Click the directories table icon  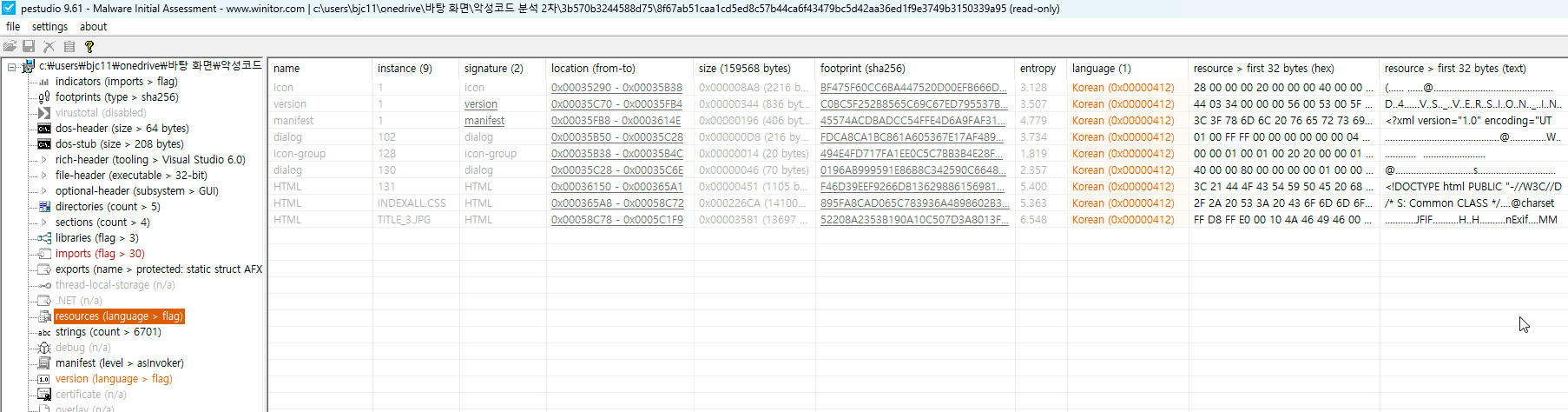click(44, 207)
